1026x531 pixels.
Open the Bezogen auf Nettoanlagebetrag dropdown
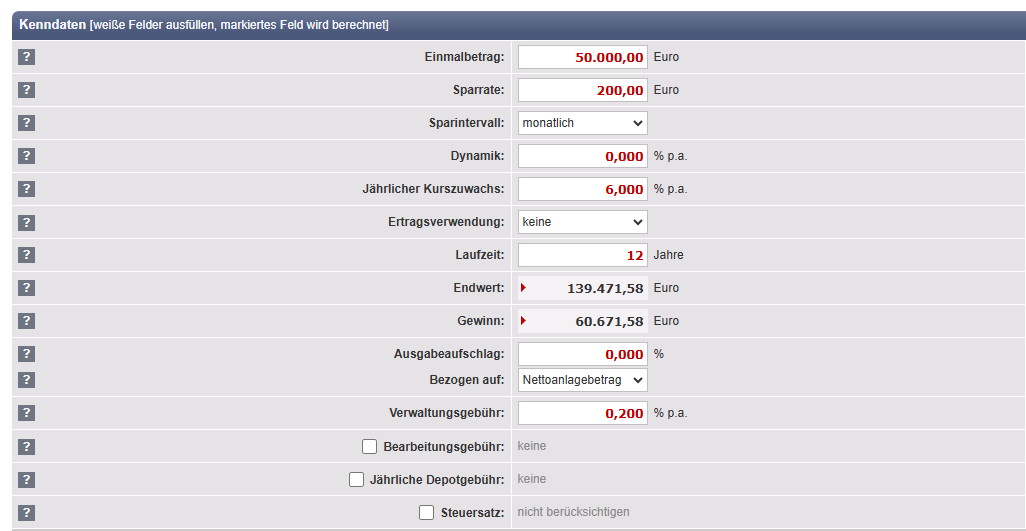582,380
